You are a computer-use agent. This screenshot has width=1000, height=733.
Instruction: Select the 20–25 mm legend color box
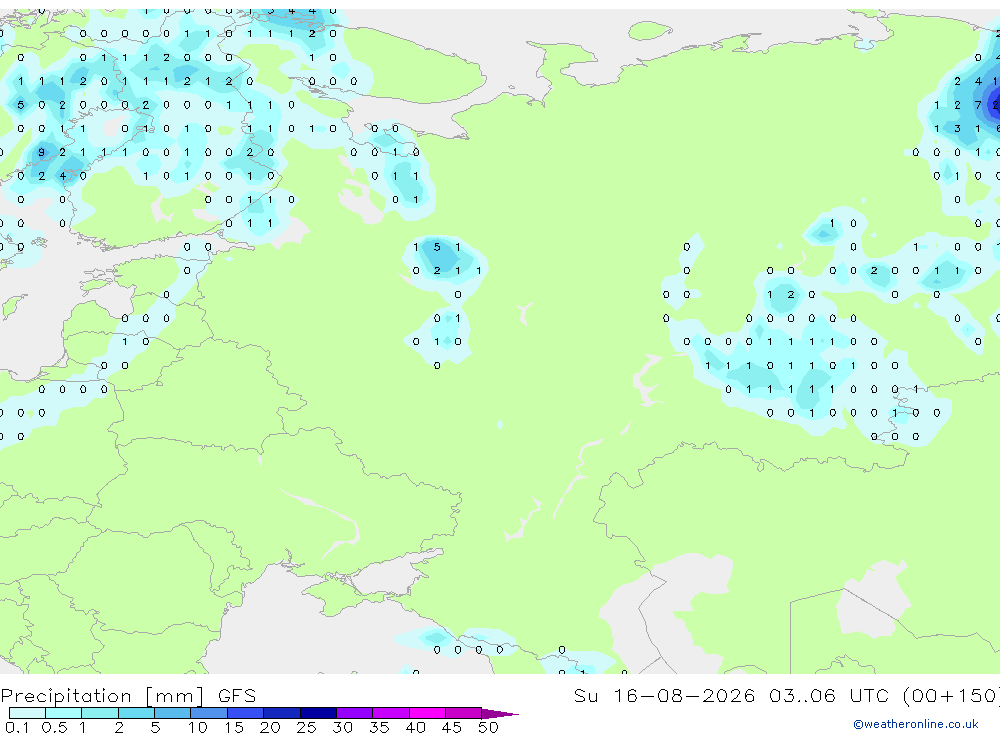[x=282, y=713]
